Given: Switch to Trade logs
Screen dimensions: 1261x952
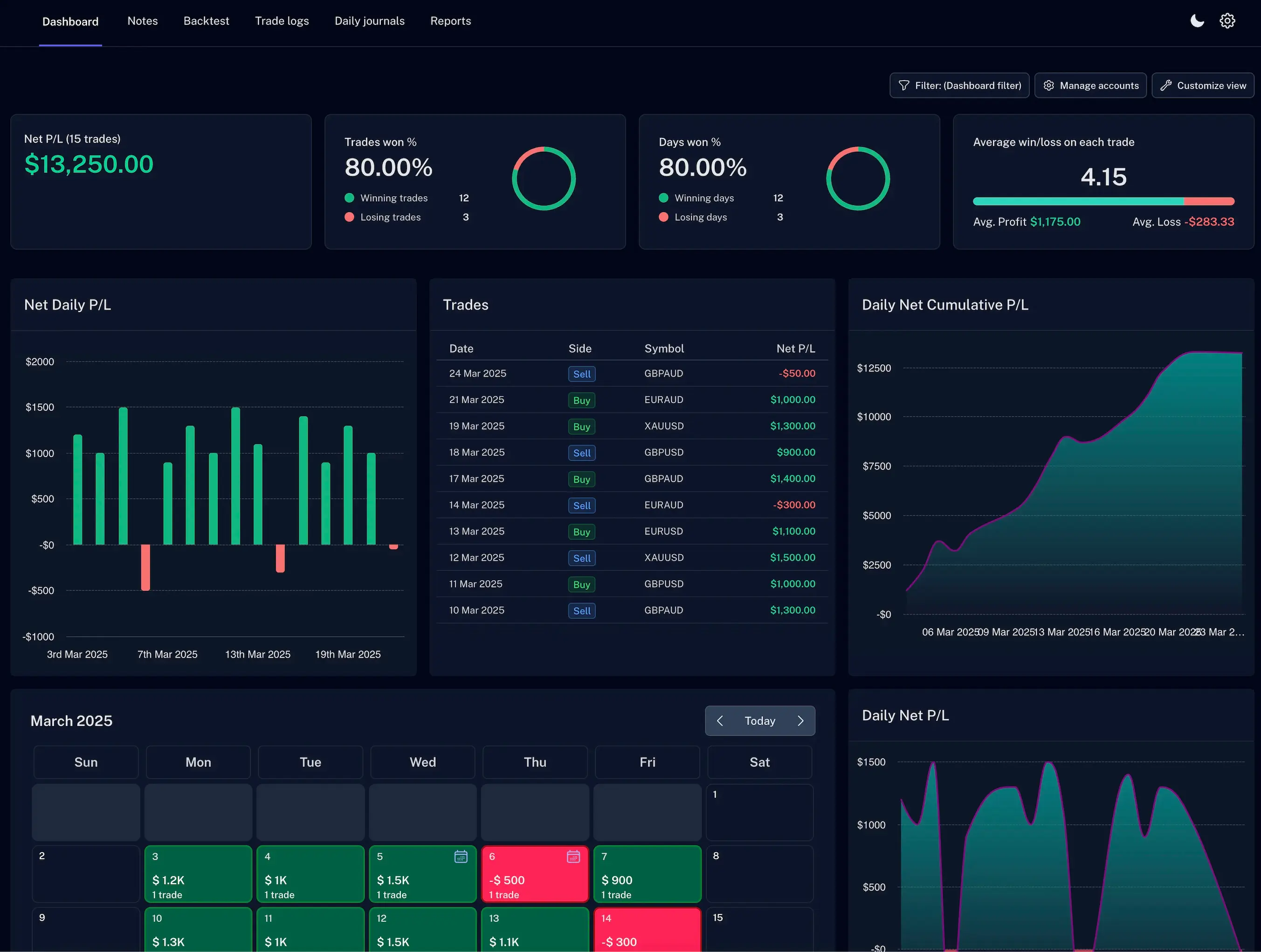Looking at the screenshot, I should tap(282, 21).
